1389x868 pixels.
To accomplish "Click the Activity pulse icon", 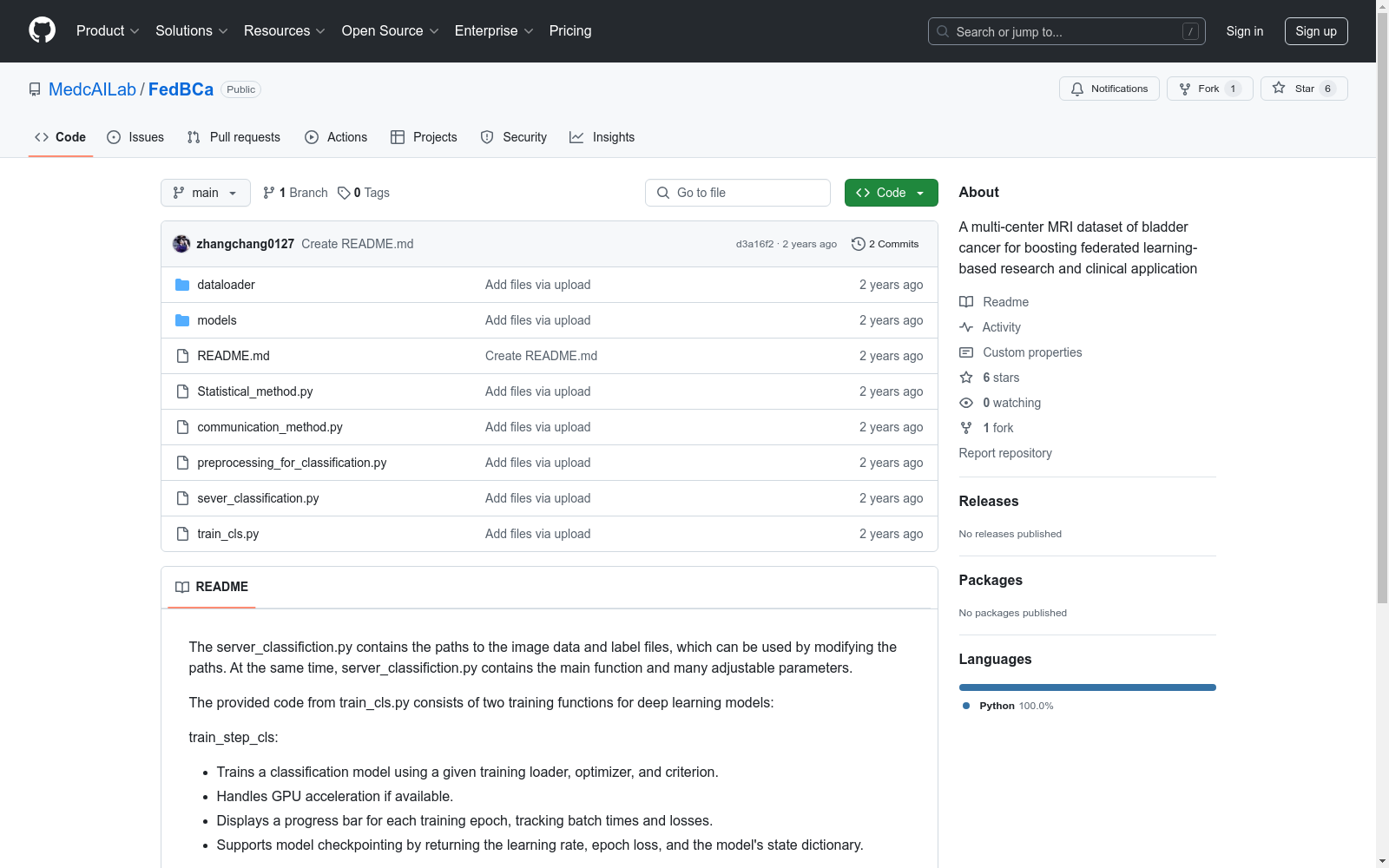I will [x=966, y=327].
